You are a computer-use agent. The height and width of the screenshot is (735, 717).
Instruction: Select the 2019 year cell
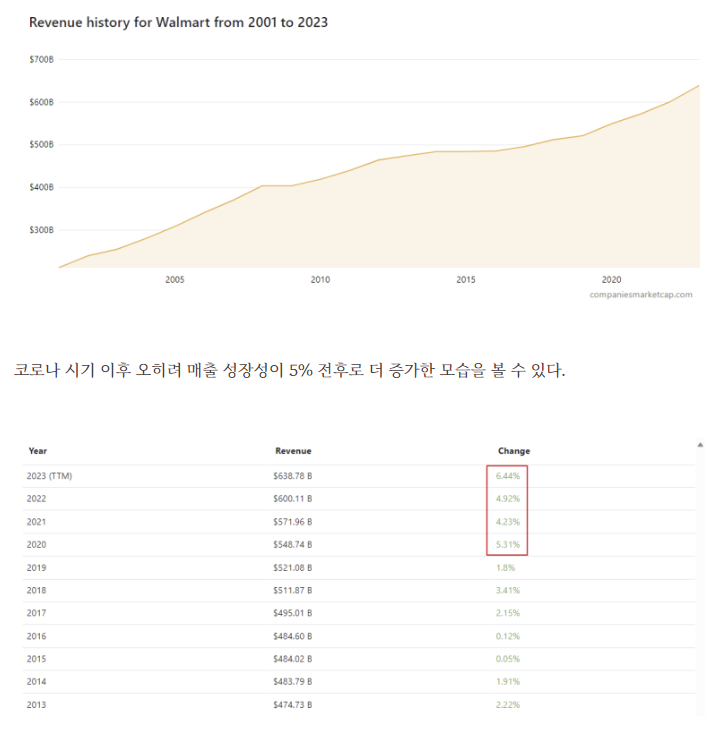pyautogui.click(x=36, y=568)
